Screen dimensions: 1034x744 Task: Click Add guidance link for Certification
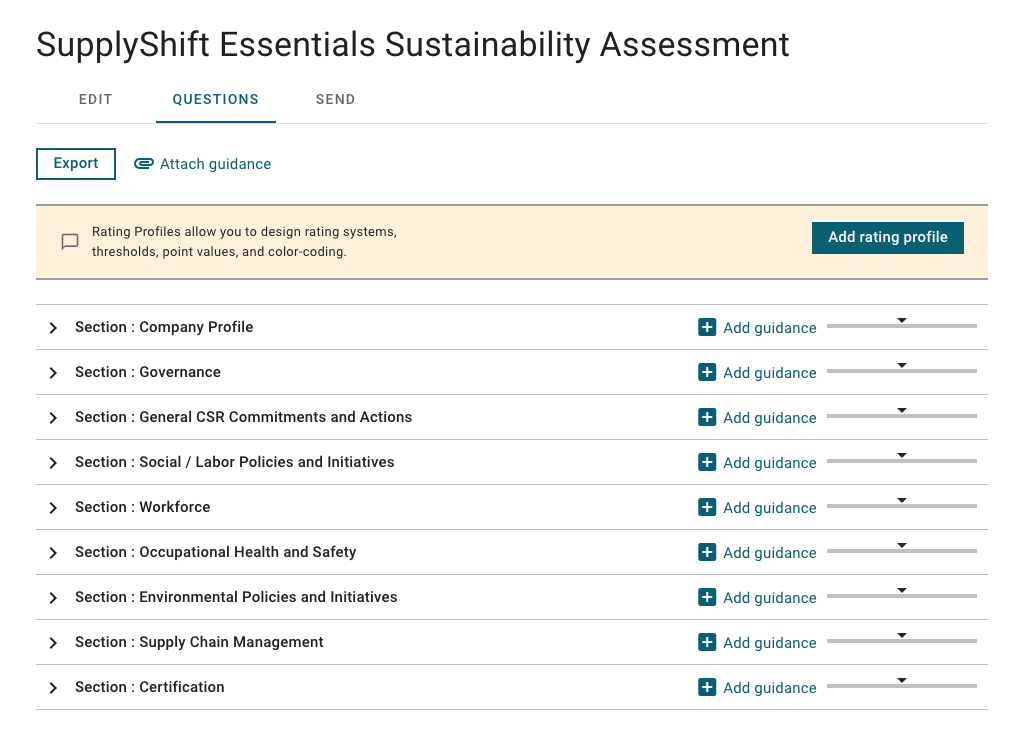tap(770, 688)
